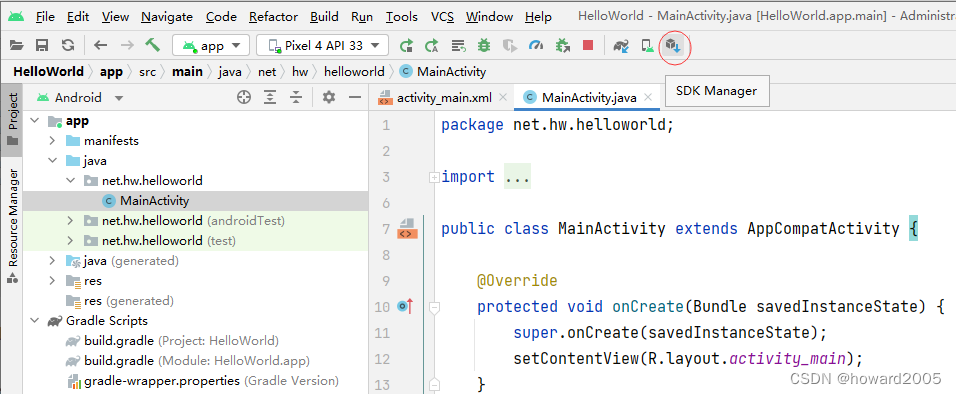The image size is (956, 394).
Task: Open the Navigate menu
Action: tap(167, 17)
